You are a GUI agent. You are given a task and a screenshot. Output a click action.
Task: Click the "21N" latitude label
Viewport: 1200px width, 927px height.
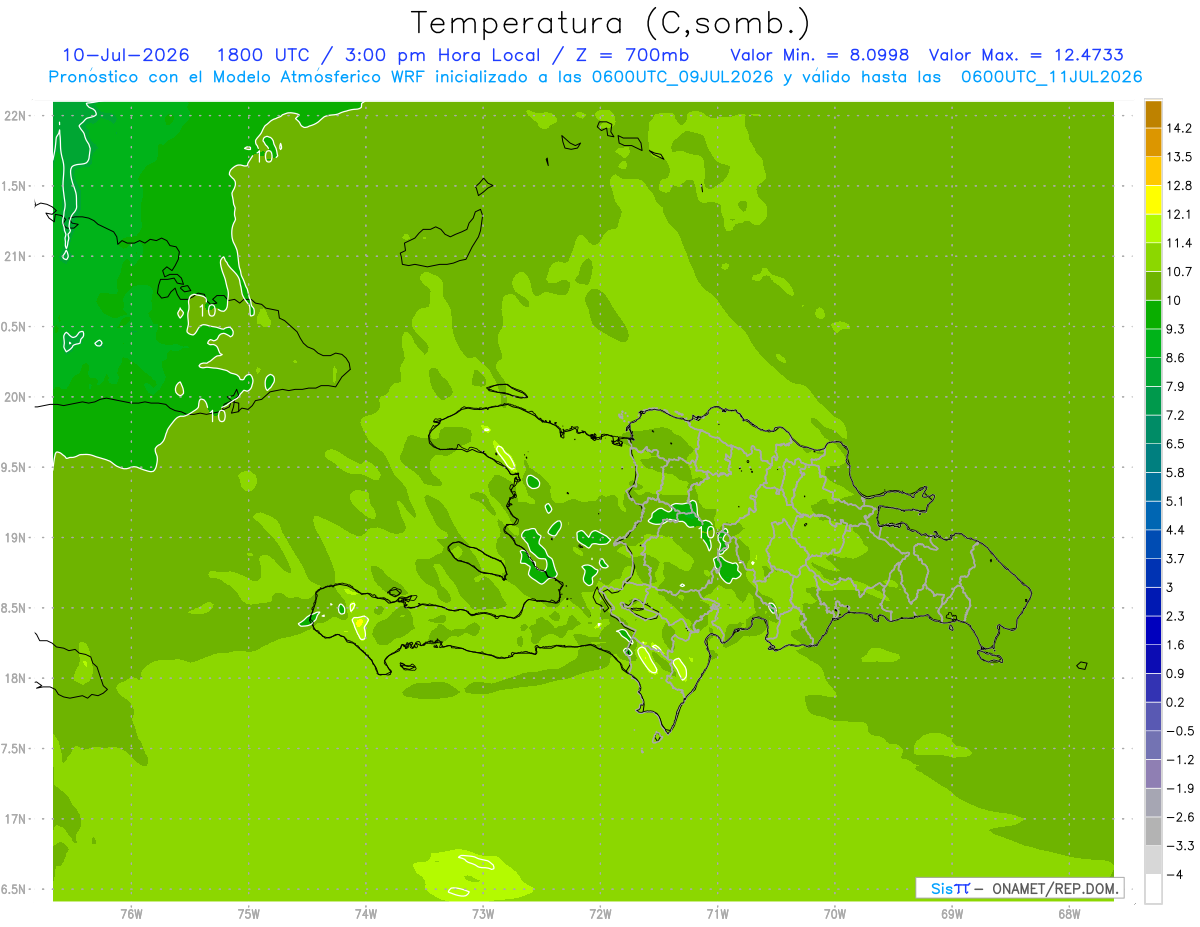[x=14, y=257]
